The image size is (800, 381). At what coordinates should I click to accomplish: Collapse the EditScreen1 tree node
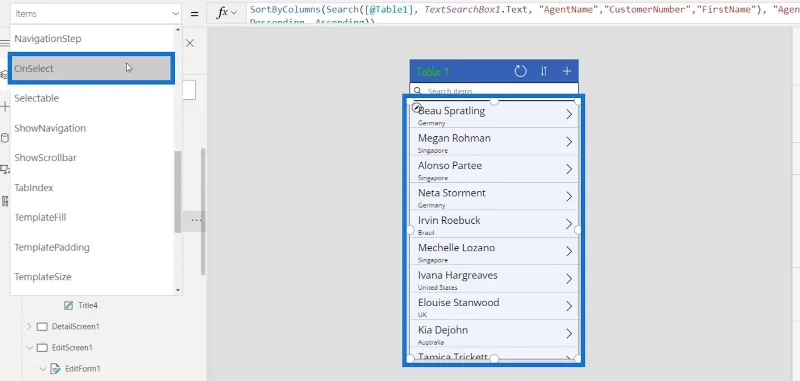29,348
